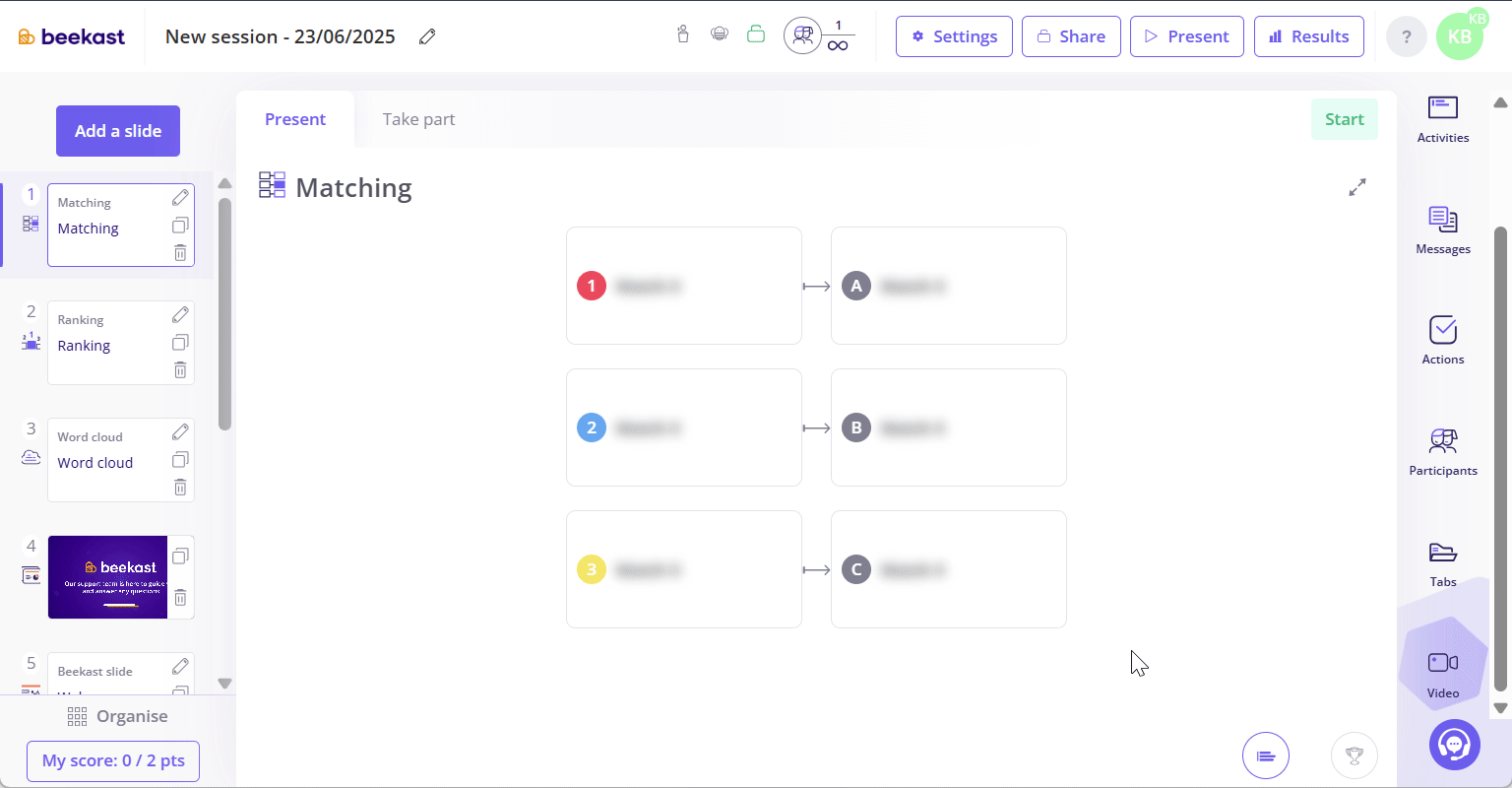The height and width of the screenshot is (788, 1512).
Task: Open the Participants panel
Action: click(1443, 452)
